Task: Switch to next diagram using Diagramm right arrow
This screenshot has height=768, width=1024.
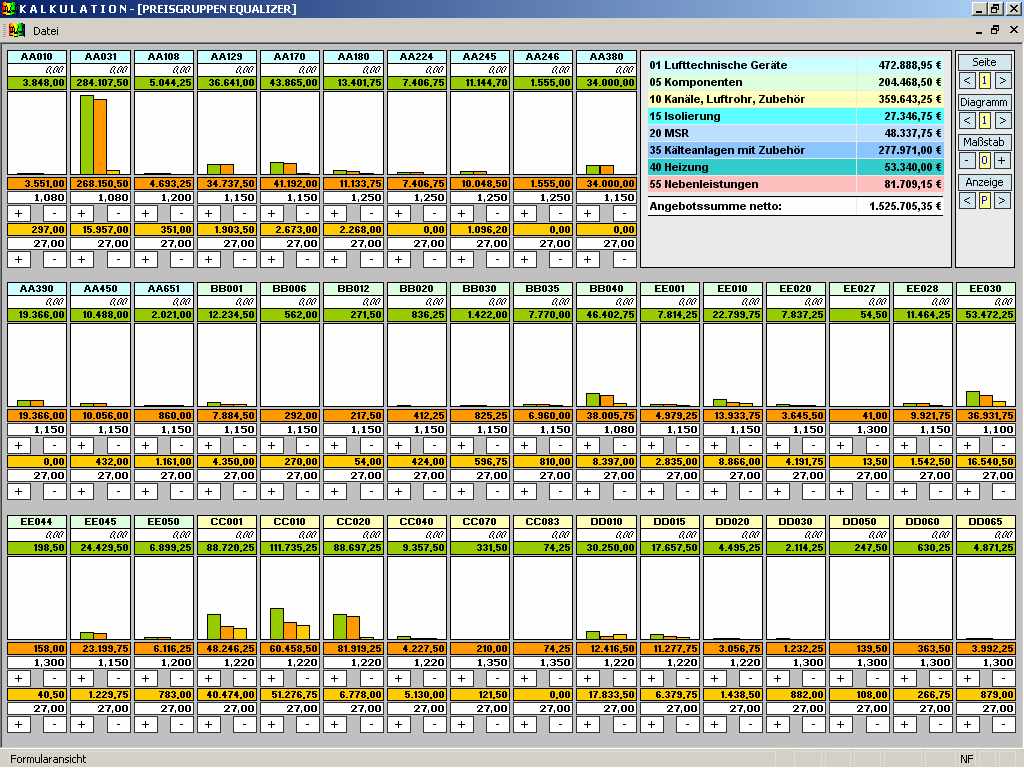Action: coord(1003,120)
